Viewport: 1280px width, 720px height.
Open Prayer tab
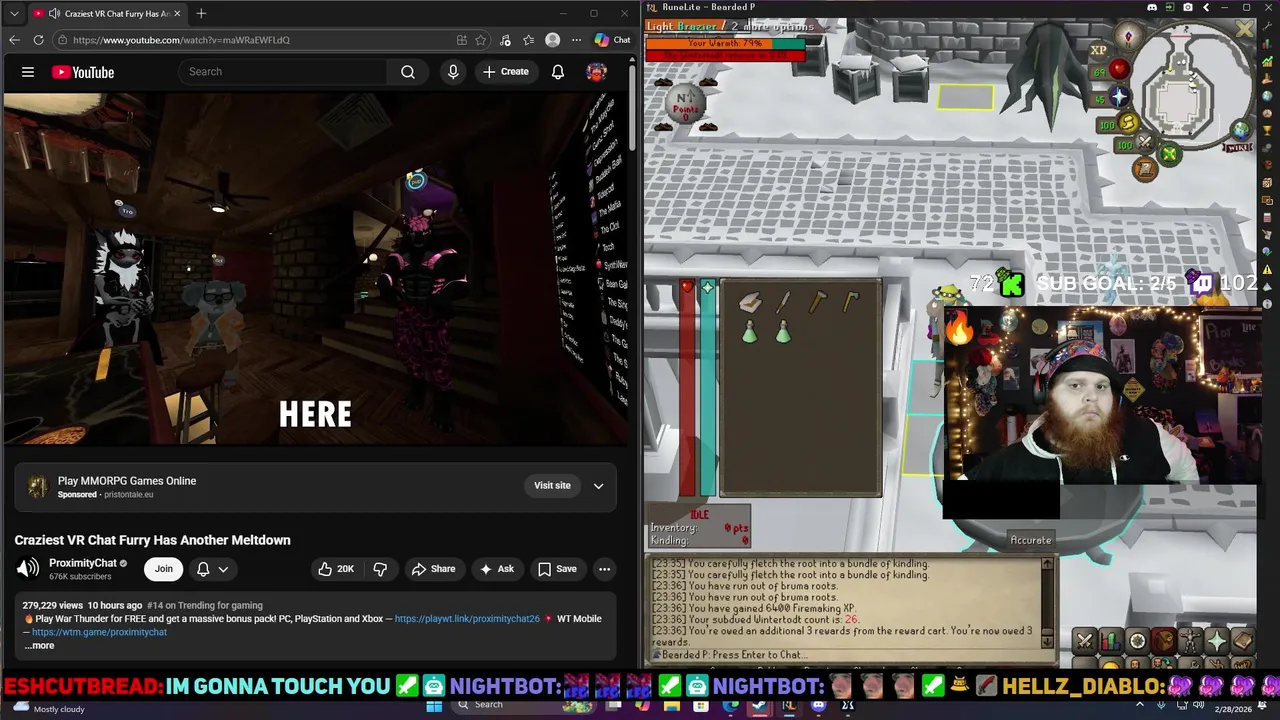point(1216,641)
